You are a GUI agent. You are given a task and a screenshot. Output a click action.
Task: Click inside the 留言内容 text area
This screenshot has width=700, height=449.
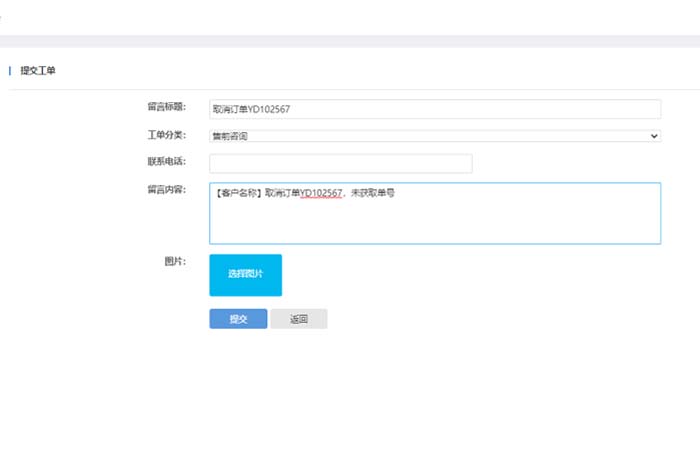click(x=434, y=222)
